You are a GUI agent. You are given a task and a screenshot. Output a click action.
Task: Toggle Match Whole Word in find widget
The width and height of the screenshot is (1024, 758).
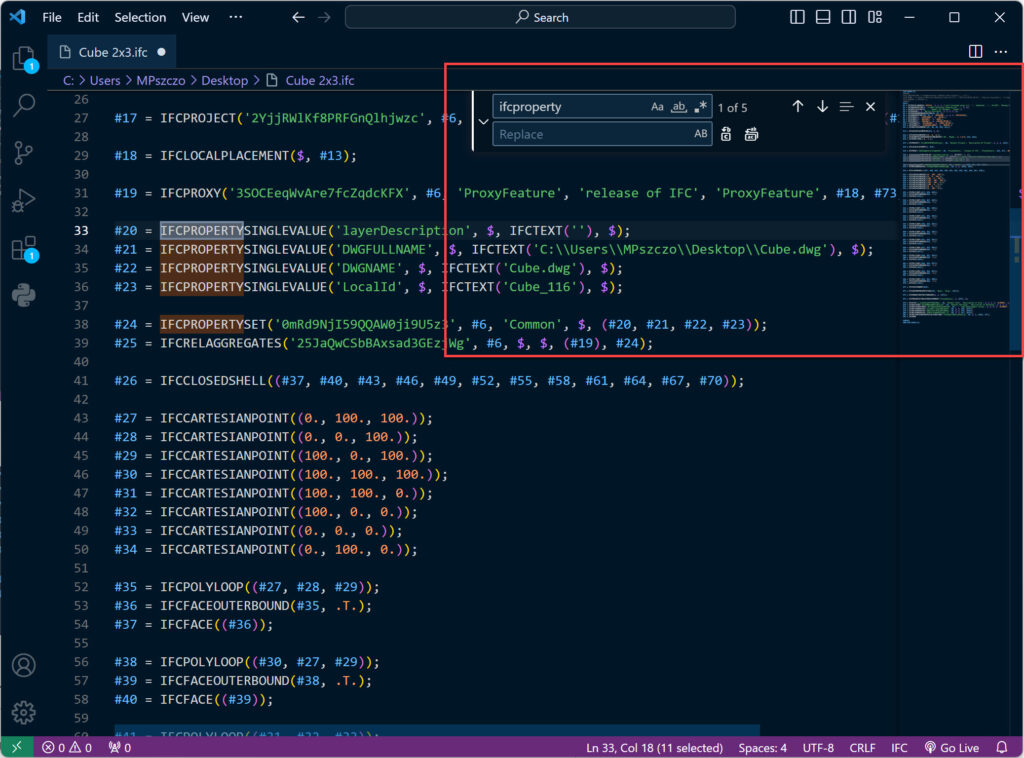point(679,107)
